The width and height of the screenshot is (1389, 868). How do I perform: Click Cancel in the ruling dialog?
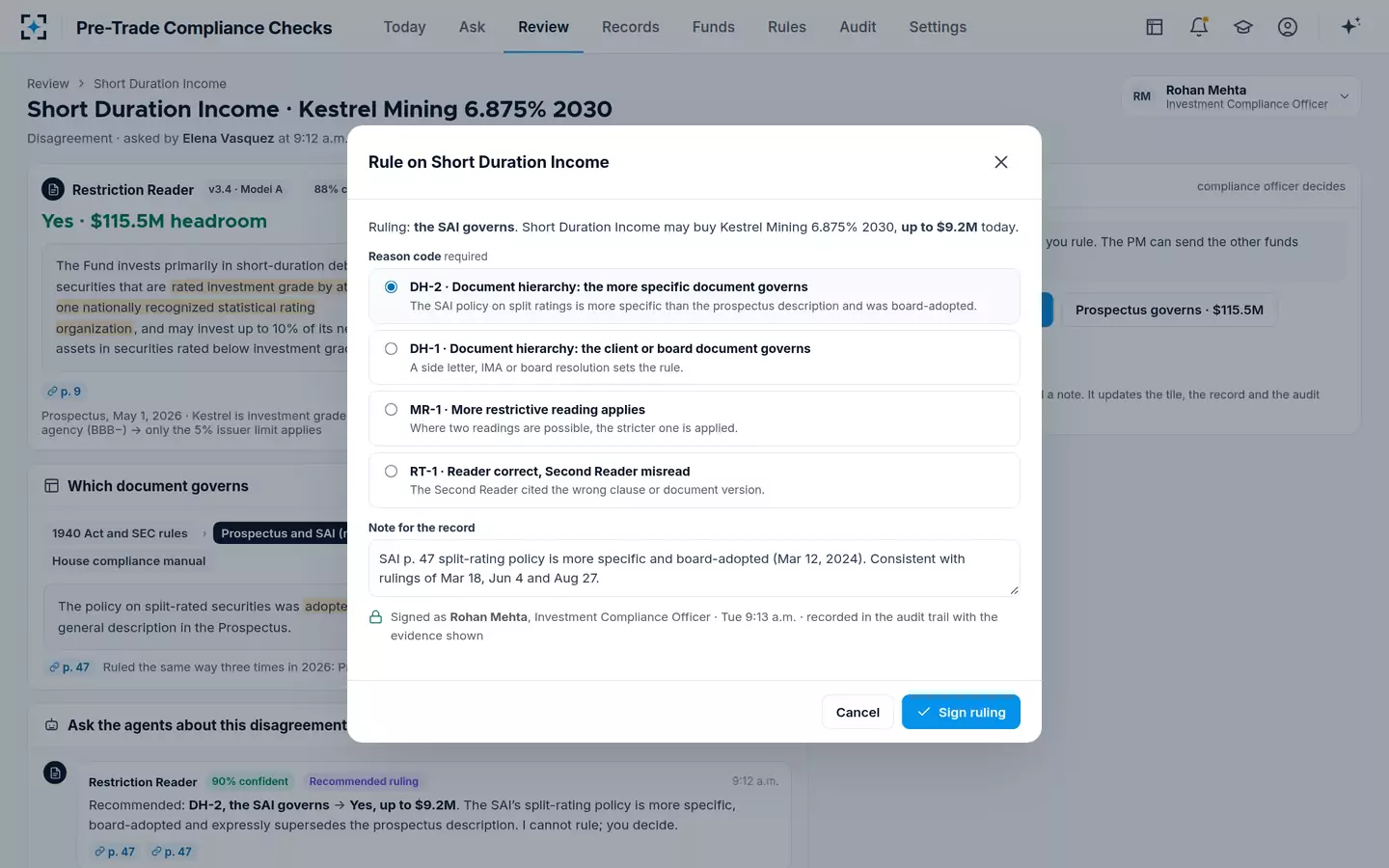pos(858,712)
